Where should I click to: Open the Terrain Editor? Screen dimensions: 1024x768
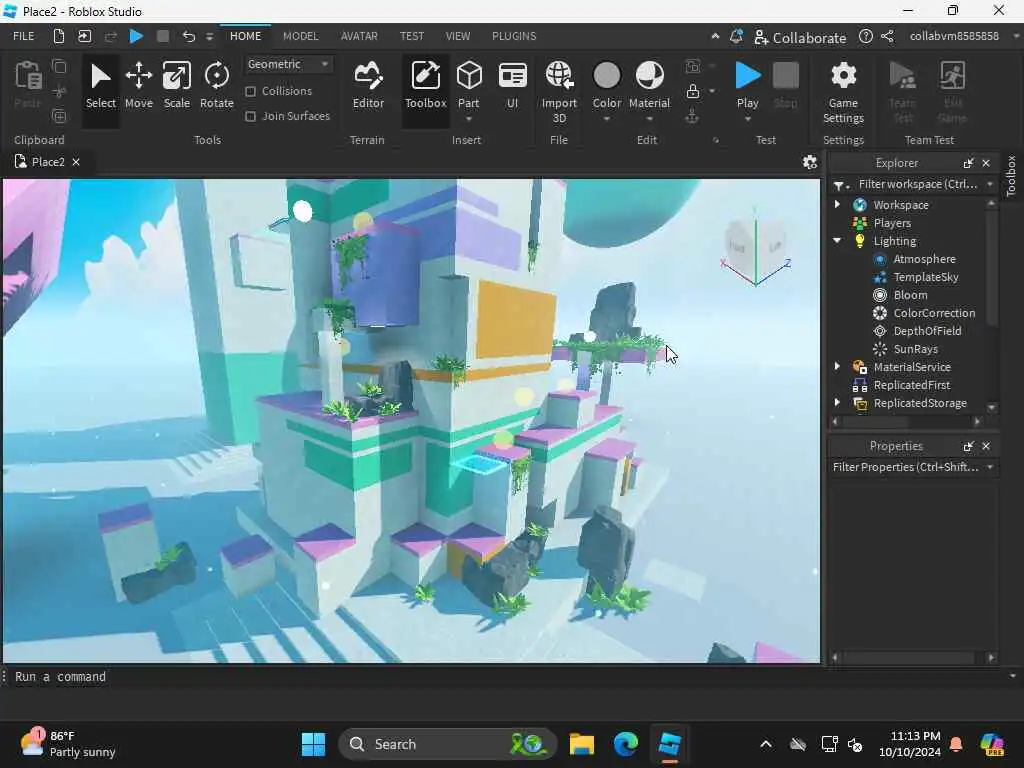(368, 86)
